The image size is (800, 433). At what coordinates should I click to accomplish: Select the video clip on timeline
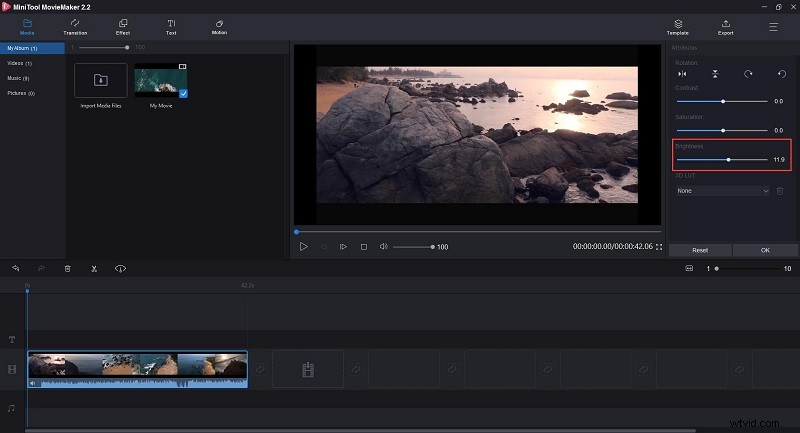(x=138, y=369)
